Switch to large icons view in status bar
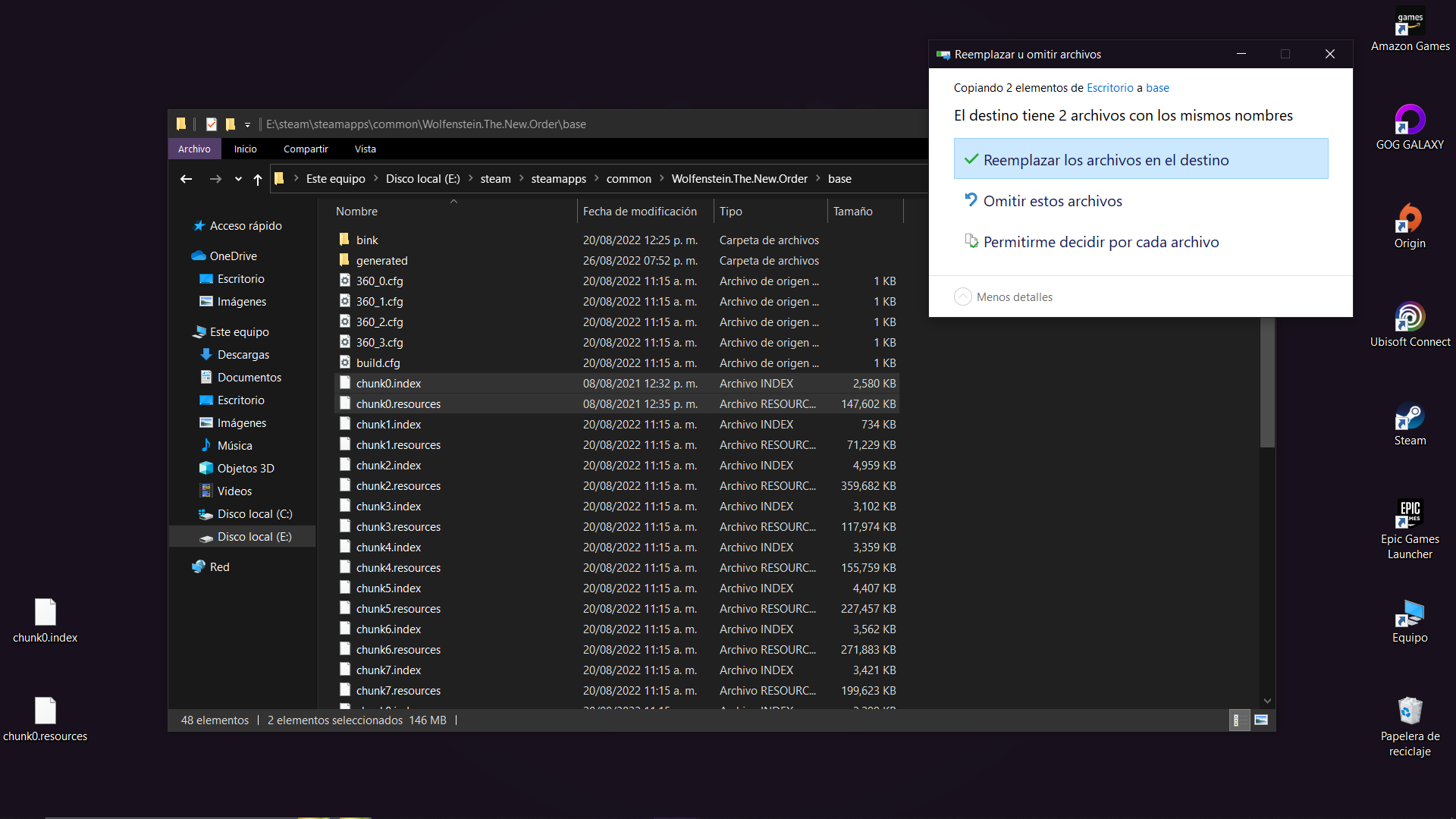 click(x=1261, y=720)
